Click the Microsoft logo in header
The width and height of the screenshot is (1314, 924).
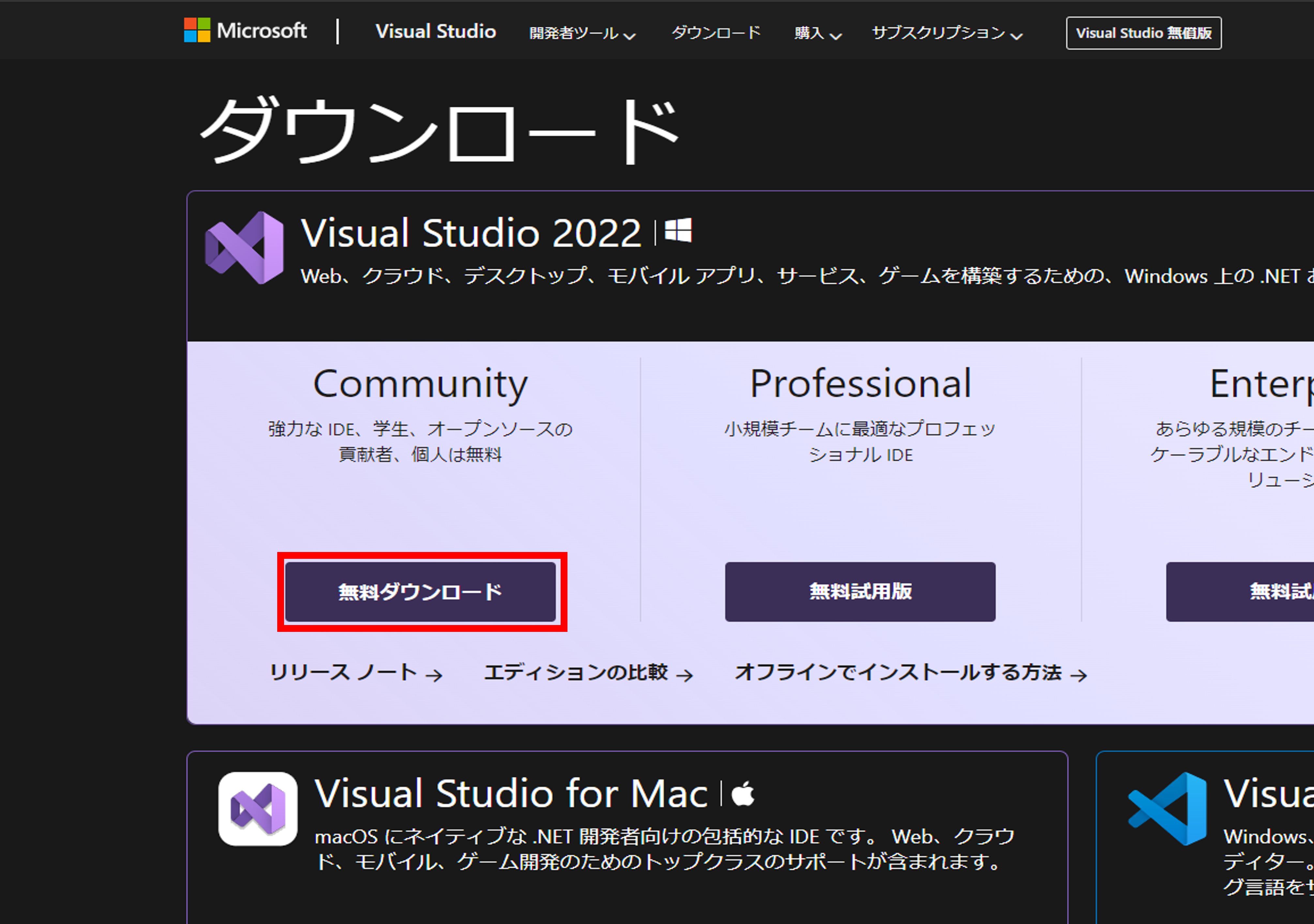pyautogui.click(x=245, y=30)
